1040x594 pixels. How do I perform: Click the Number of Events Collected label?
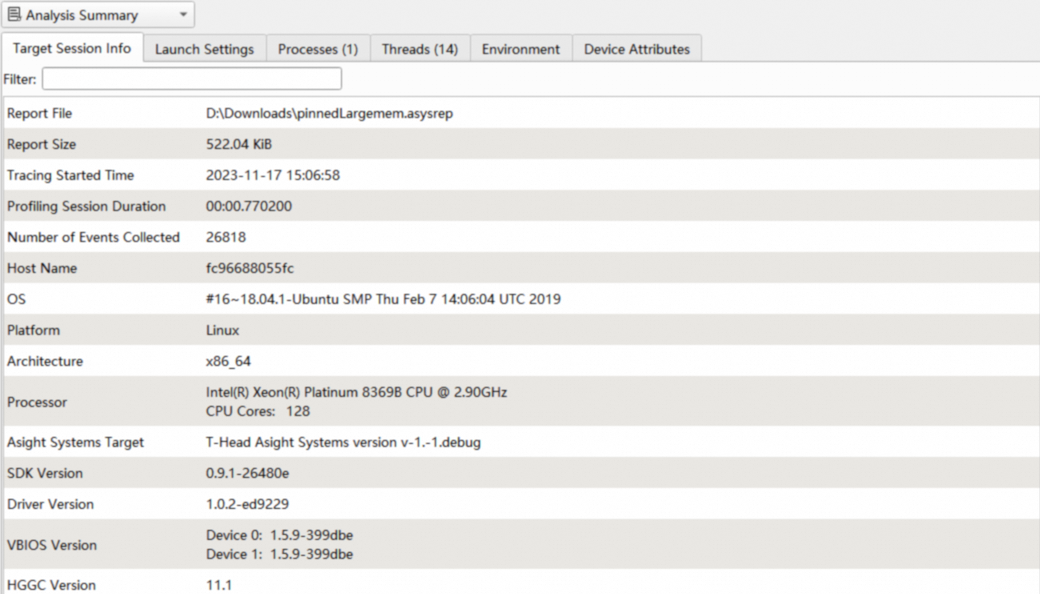pyautogui.click(x=94, y=237)
